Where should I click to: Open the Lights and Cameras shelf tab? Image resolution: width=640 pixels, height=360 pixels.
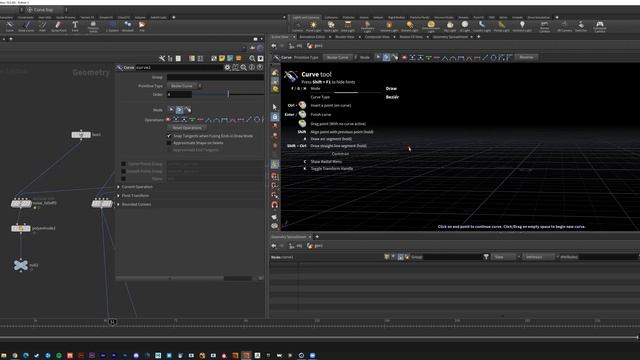[x=305, y=17]
